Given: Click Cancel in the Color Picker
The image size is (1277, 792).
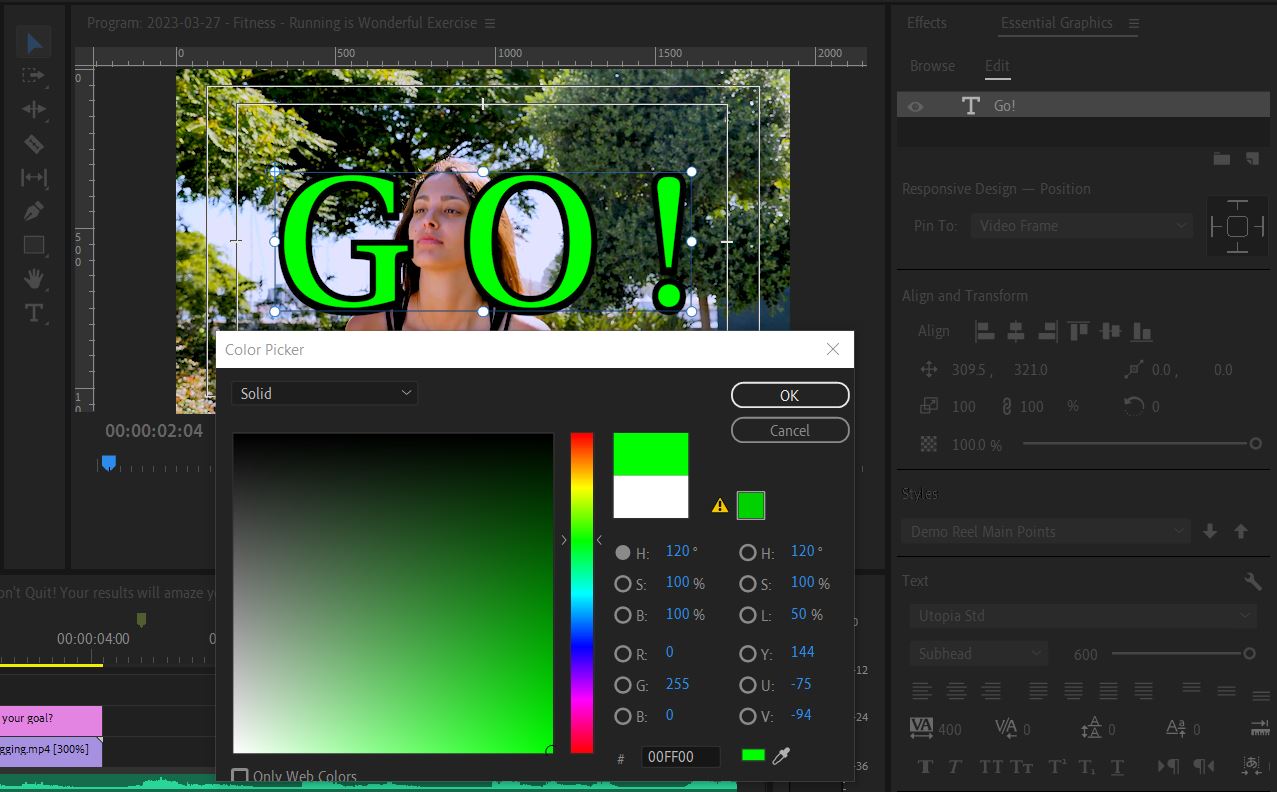Looking at the screenshot, I should (x=790, y=430).
